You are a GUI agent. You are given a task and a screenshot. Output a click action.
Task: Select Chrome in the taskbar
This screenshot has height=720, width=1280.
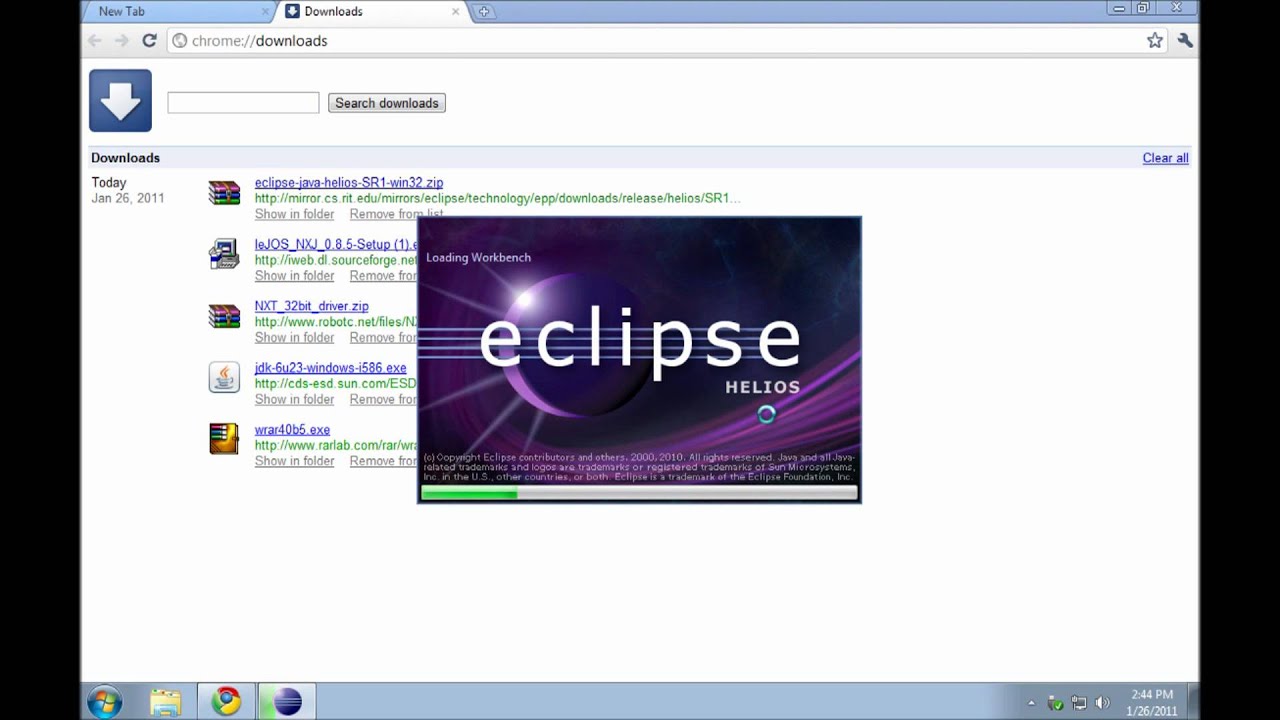(x=226, y=702)
